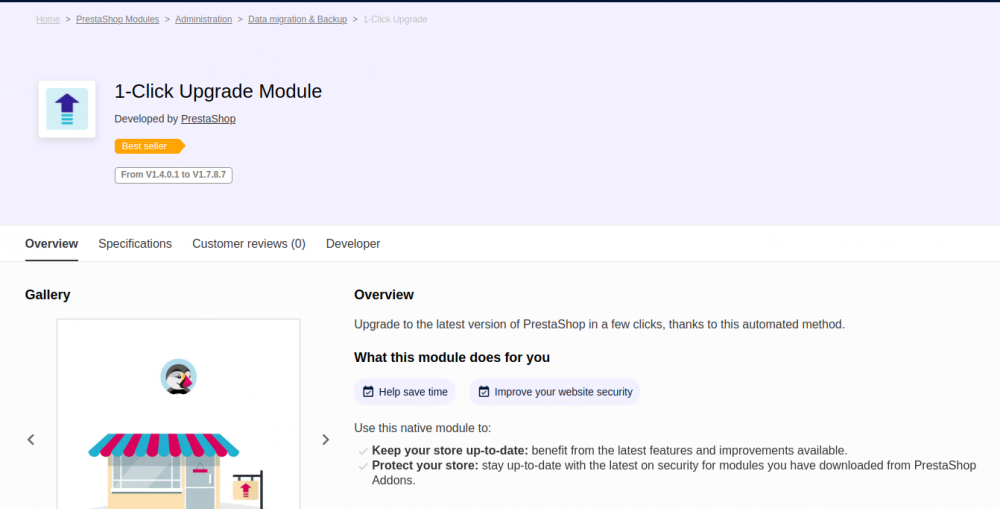The image size is (1000, 509).
Task: Open the Customer reviews (0) tab
Action: (249, 244)
